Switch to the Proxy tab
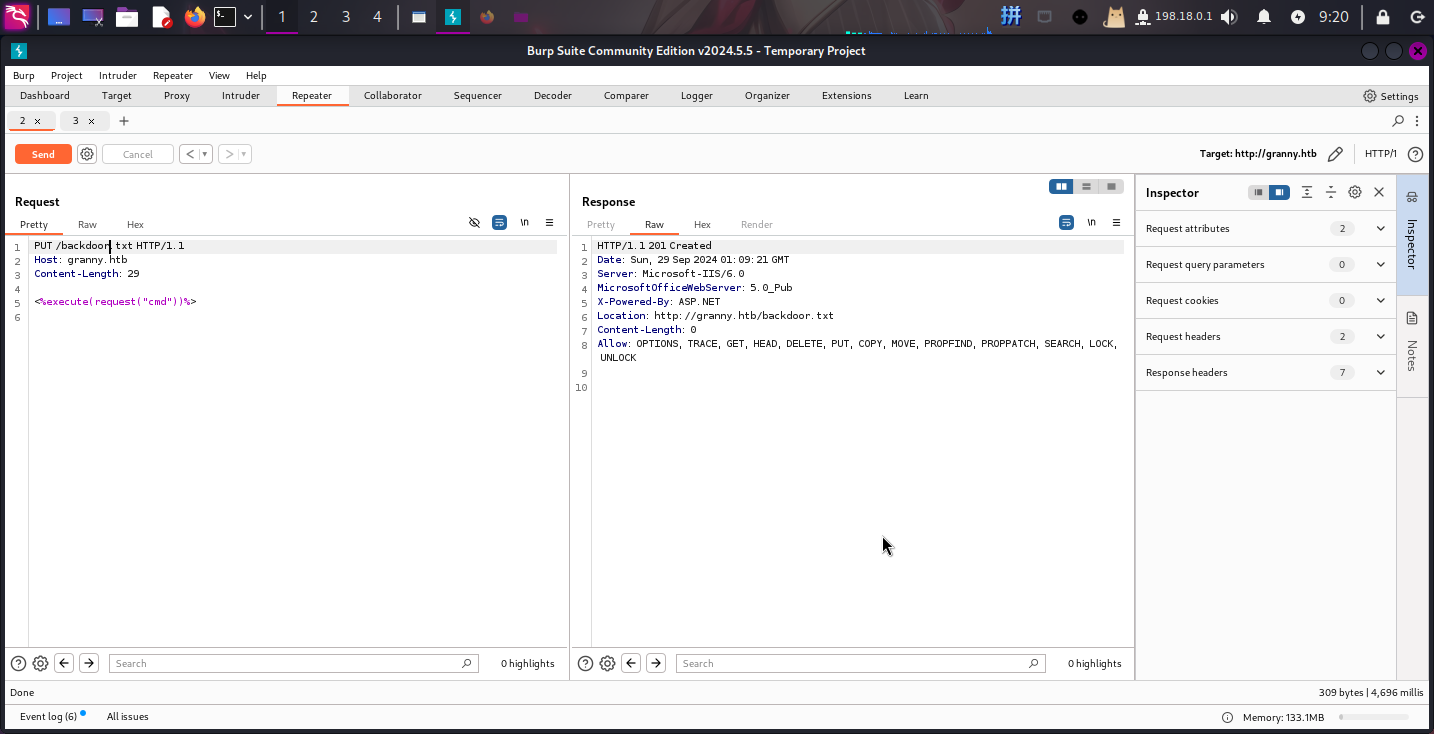 (177, 96)
